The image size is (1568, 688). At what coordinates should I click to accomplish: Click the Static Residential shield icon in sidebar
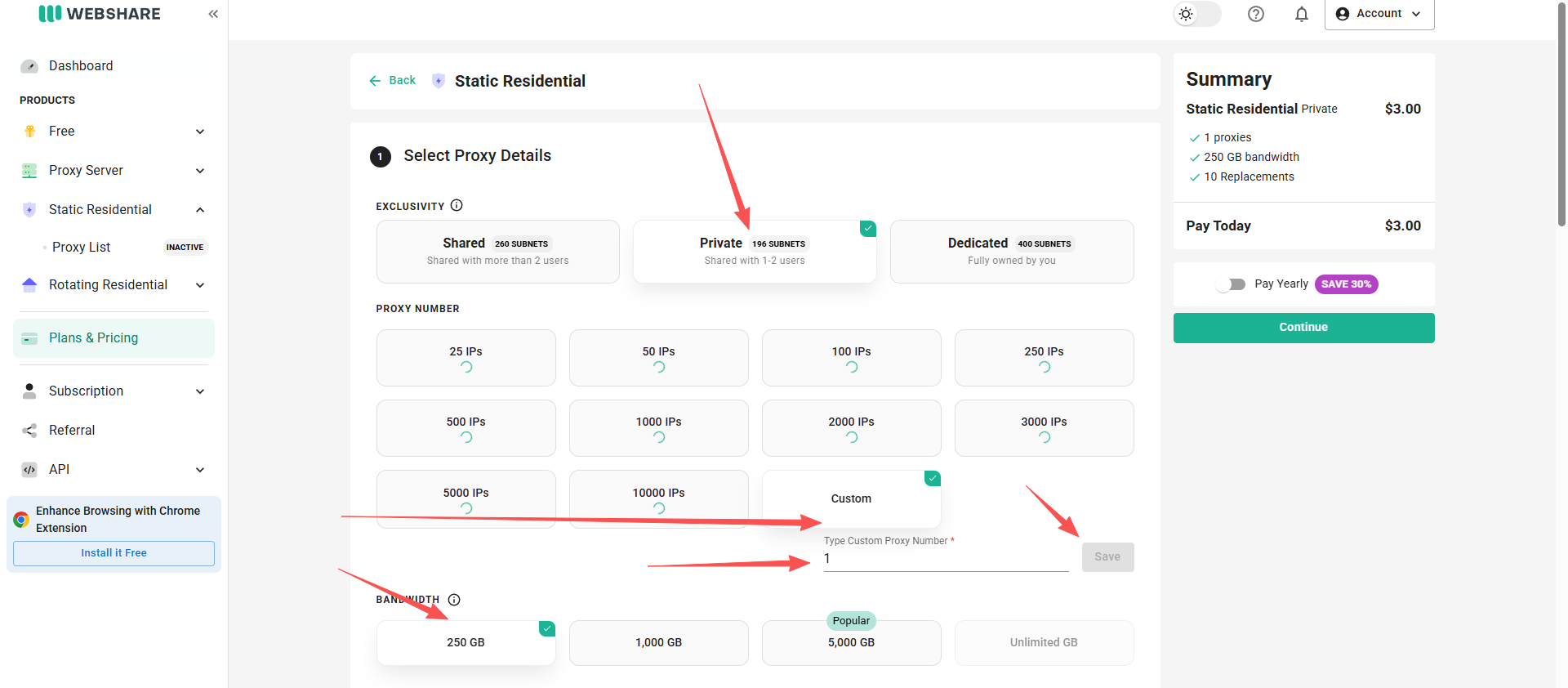[29, 210]
